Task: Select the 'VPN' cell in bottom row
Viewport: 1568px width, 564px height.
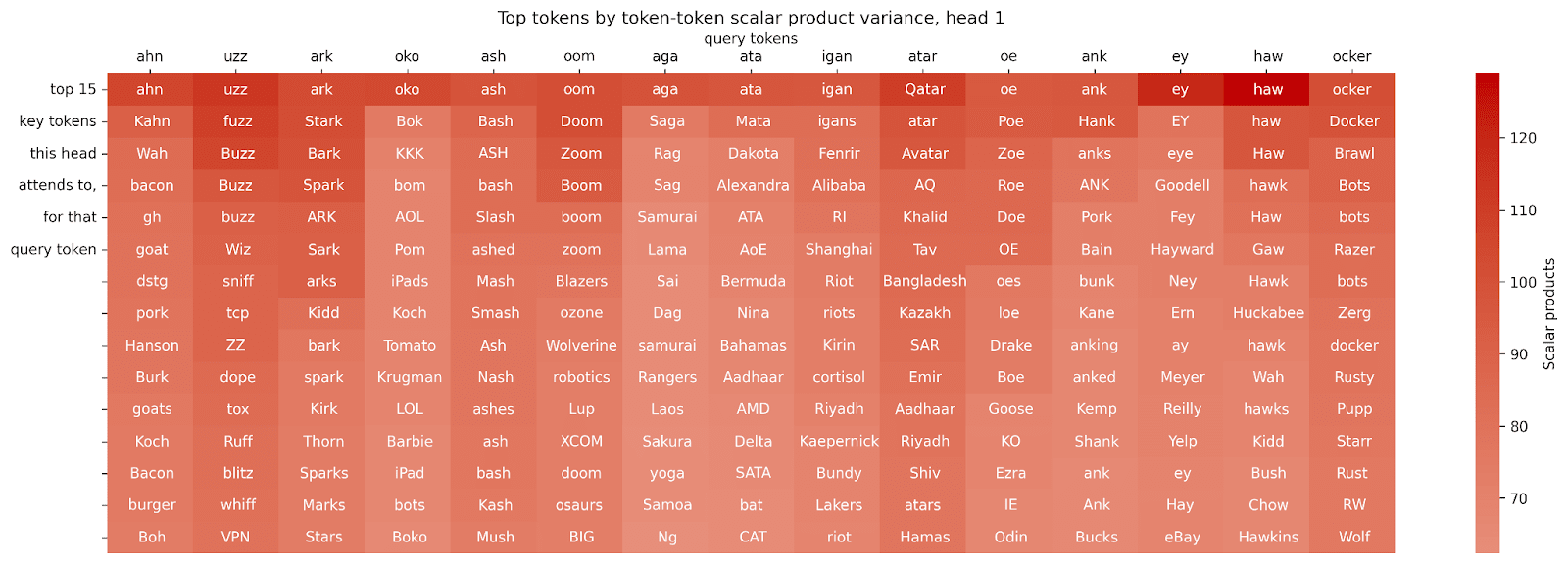Action: (x=235, y=537)
